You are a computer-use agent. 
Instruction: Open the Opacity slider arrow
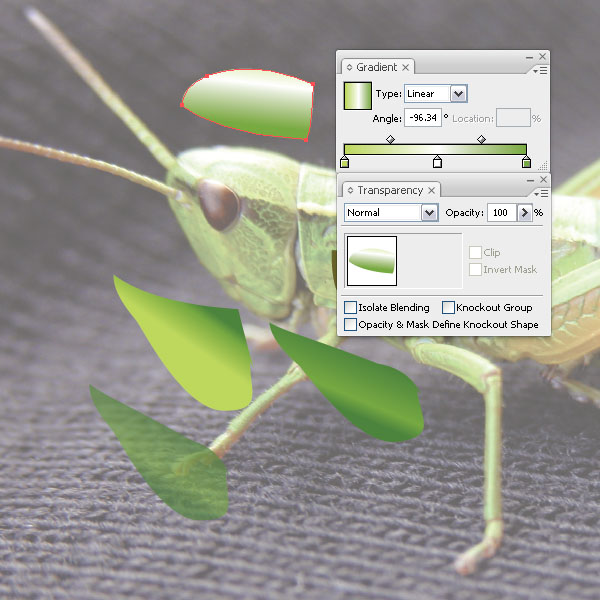[x=525, y=213]
